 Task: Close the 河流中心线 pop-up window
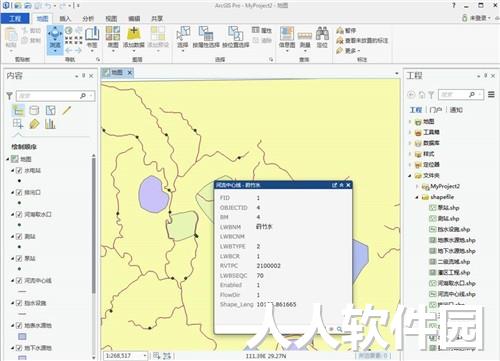click(348, 185)
